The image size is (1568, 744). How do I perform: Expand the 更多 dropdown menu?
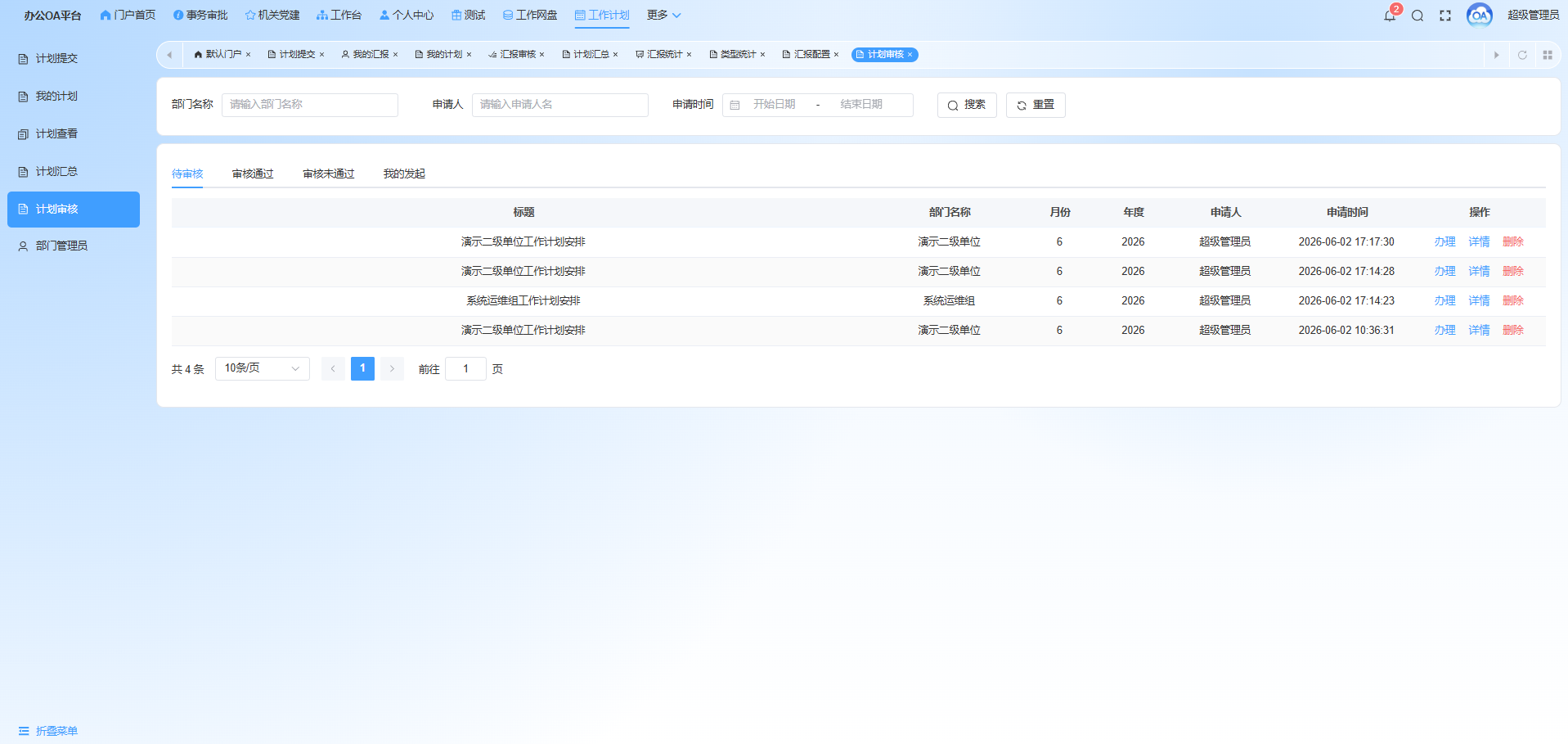pyautogui.click(x=663, y=15)
